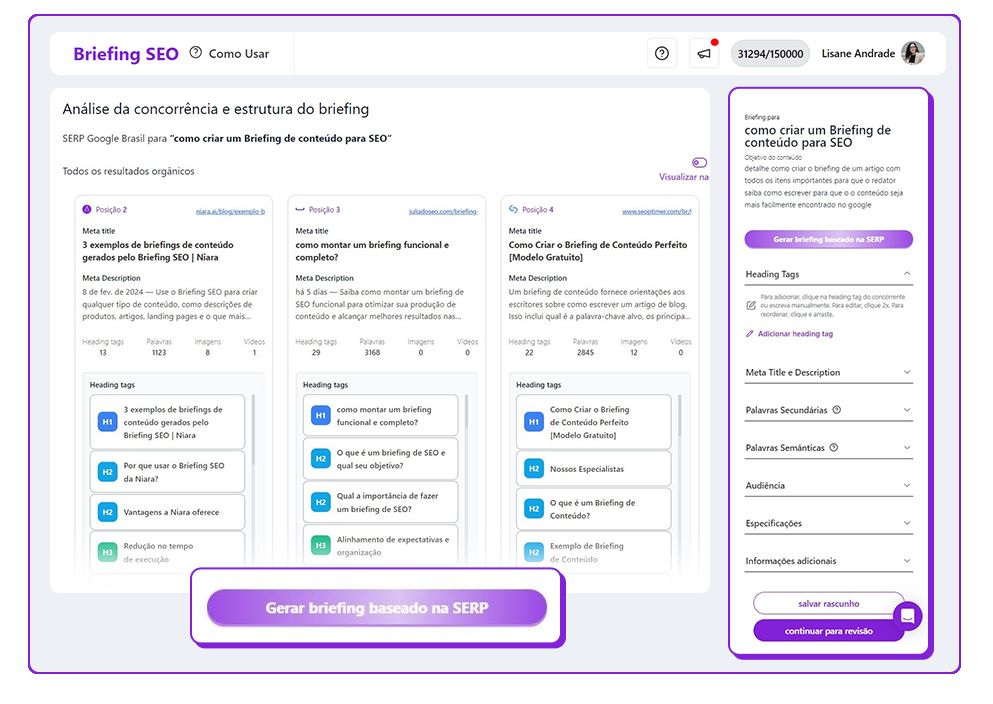Toggle the Visualizar switch above results
This screenshot has width=993, height=704.
tap(699, 163)
